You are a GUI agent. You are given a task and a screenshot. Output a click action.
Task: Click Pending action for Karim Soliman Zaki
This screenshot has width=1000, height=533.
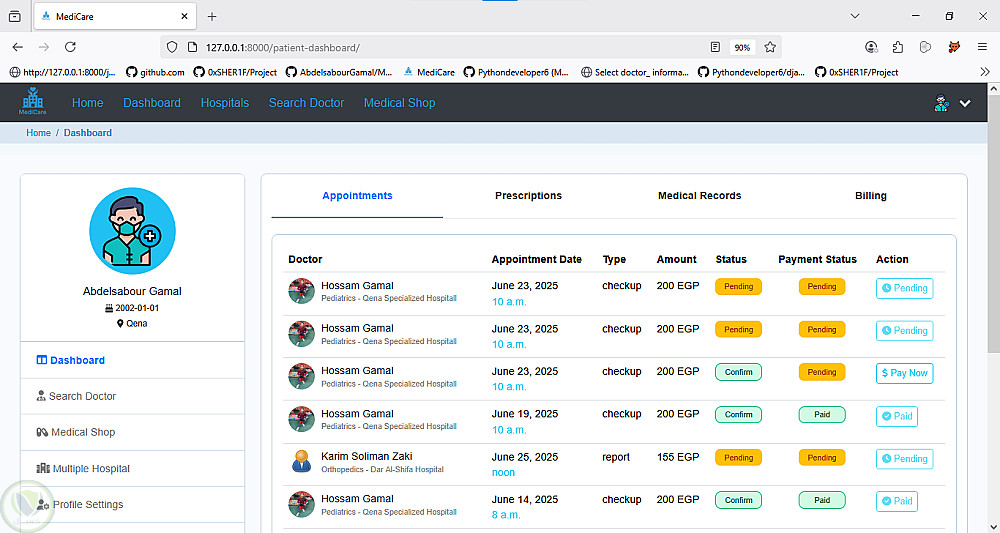904,458
